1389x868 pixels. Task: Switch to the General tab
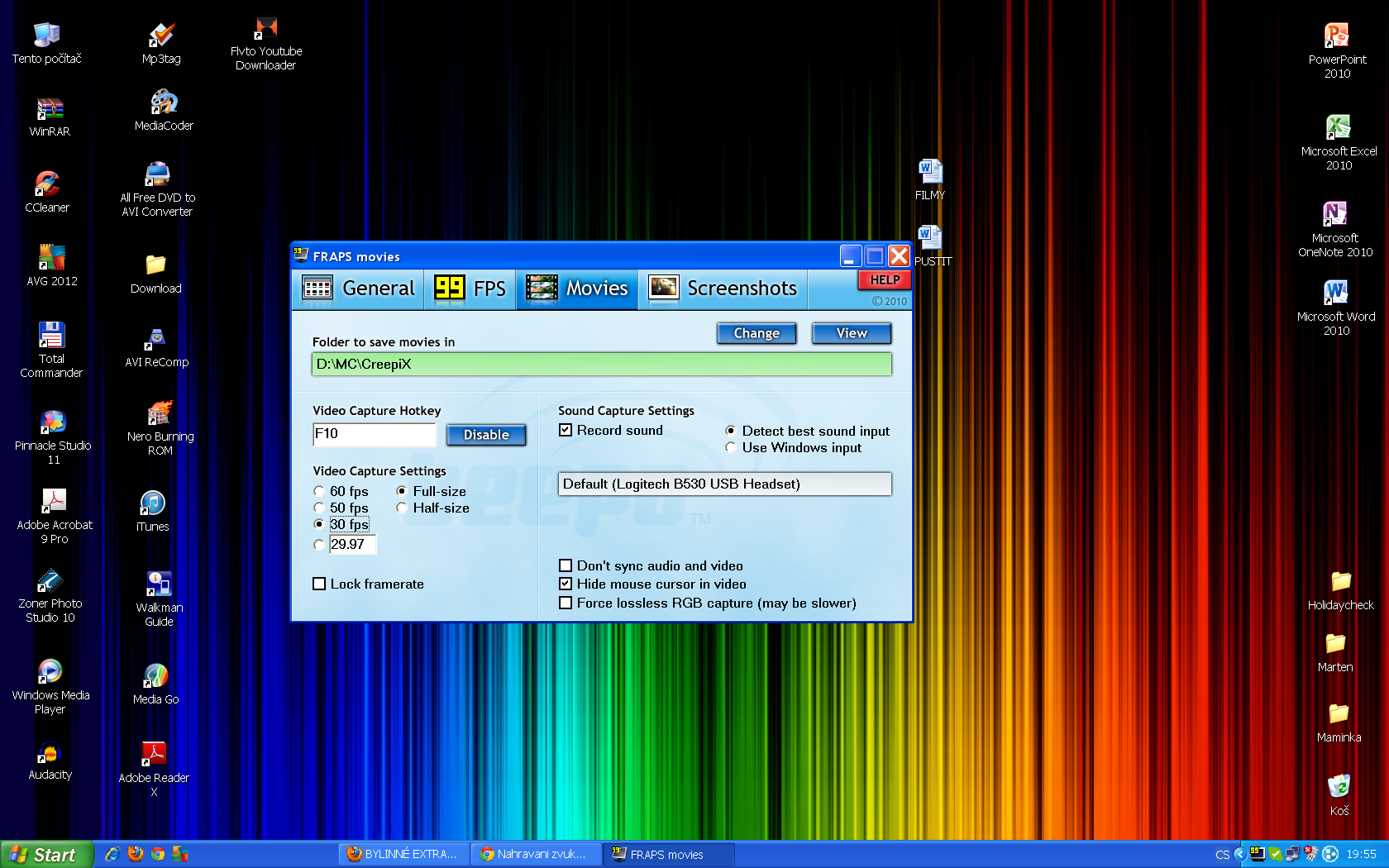coord(359,289)
